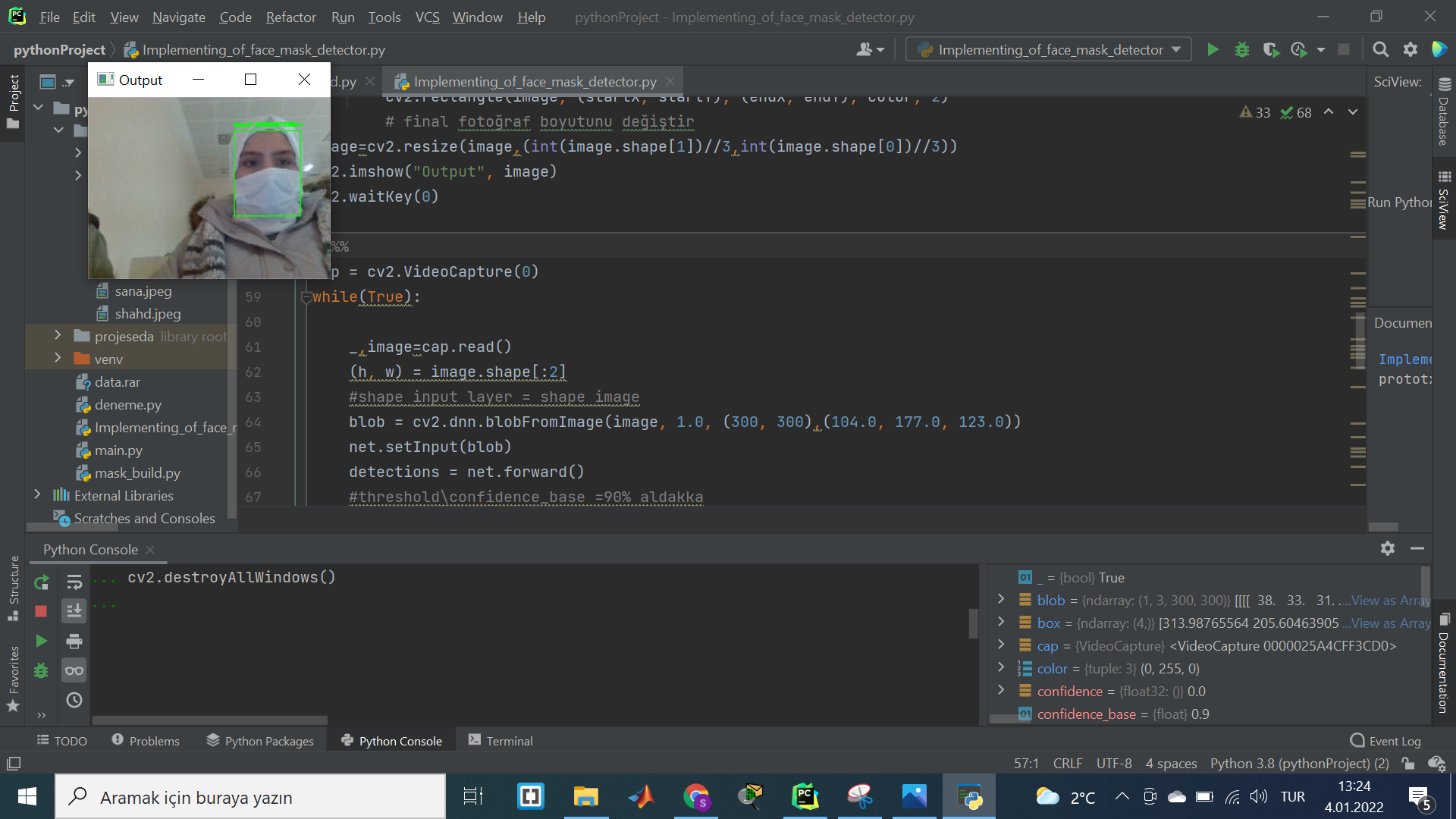Toggle scroll to end in console
The width and height of the screenshot is (1456, 819).
point(74,611)
